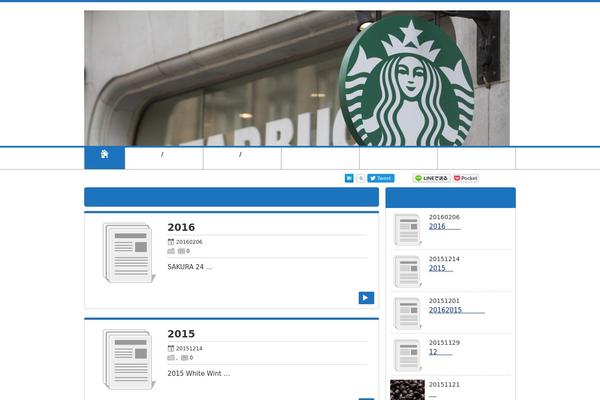Open sidebar link '2016' dated 20160206
The width and height of the screenshot is (600, 400).
pyautogui.click(x=445, y=226)
